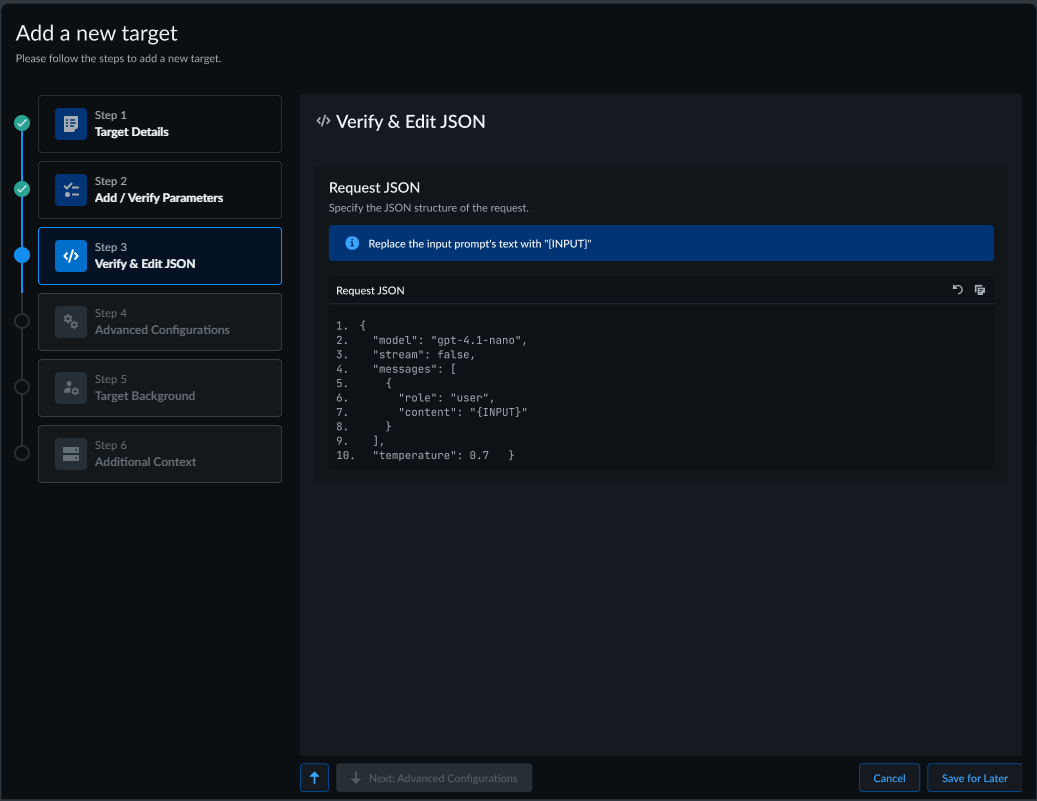Image resolution: width=1037 pixels, height=801 pixels.
Task: Open Step 1 Target Details
Action: point(160,124)
